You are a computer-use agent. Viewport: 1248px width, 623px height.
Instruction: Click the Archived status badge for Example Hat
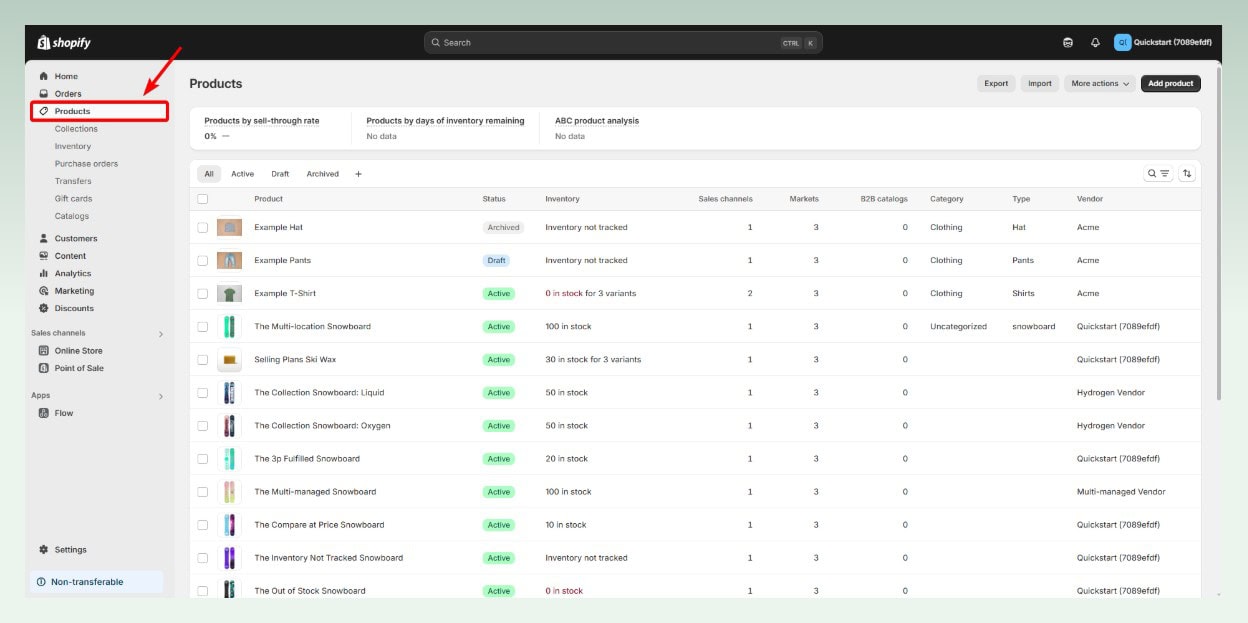503,228
